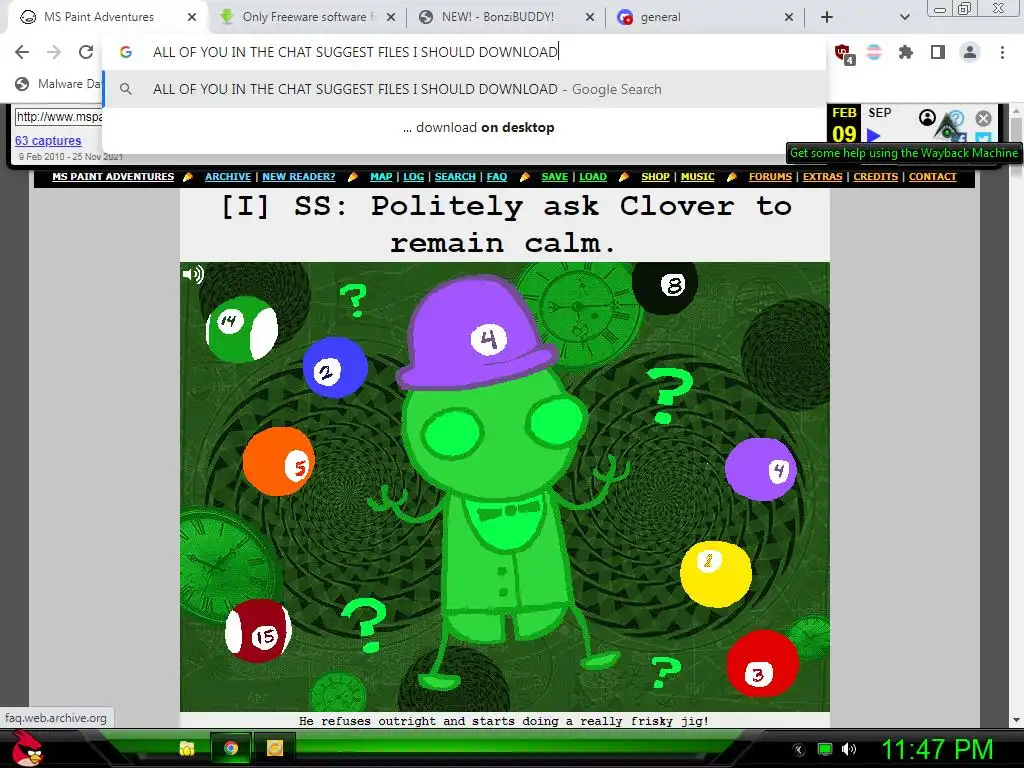This screenshot has height=768, width=1024.
Task: Open the 11:47 PM taskbar clock
Action: point(937,749)
